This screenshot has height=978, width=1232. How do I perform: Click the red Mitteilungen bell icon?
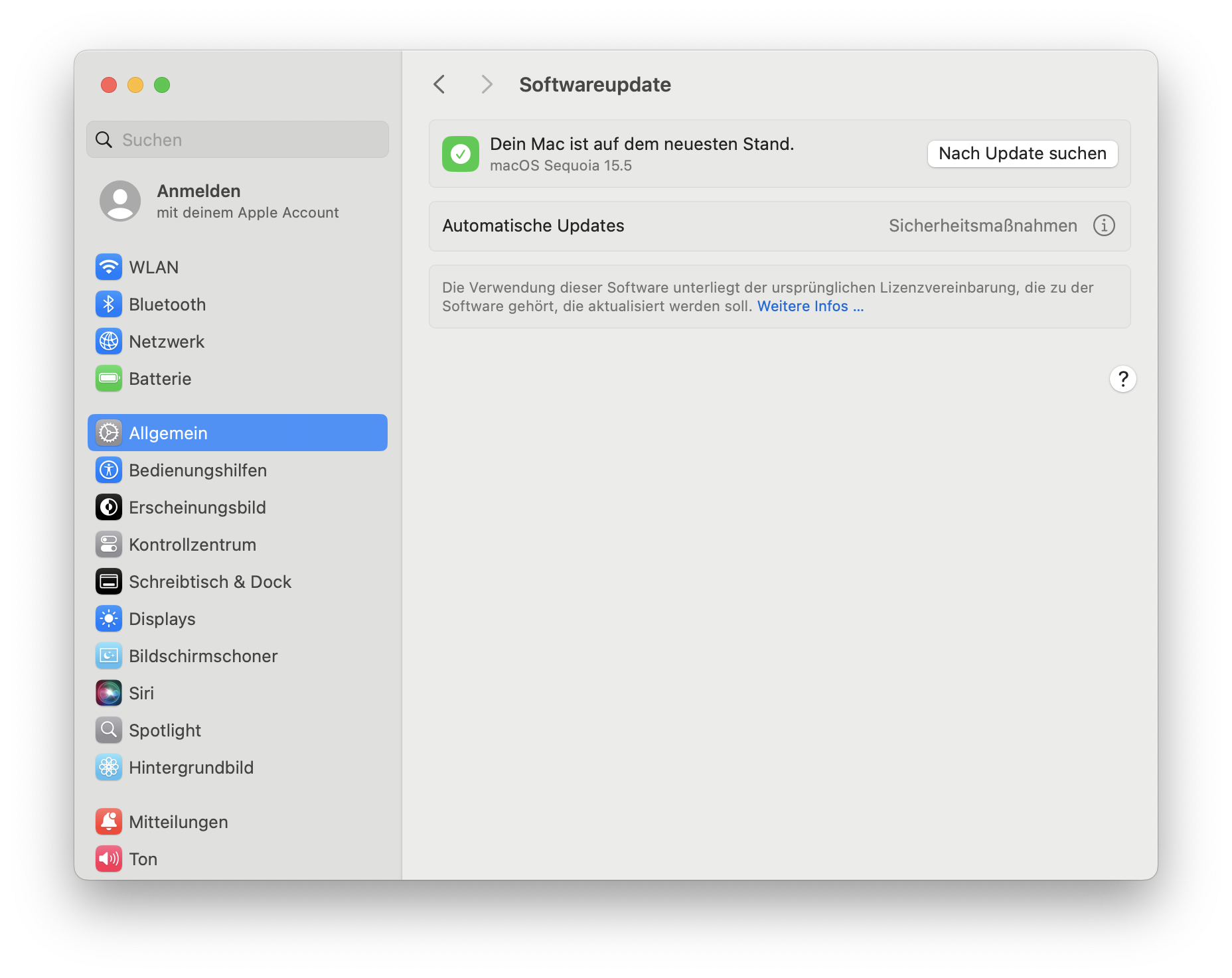[109, 822]
